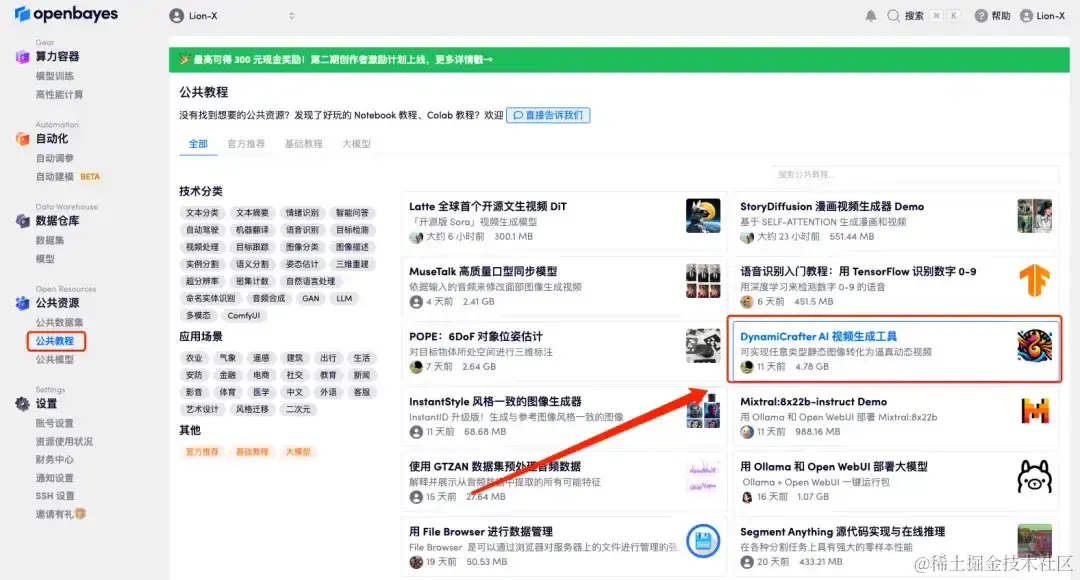Click the search magnifier icon in the header

pyautogui.click(x=893, y=16)
